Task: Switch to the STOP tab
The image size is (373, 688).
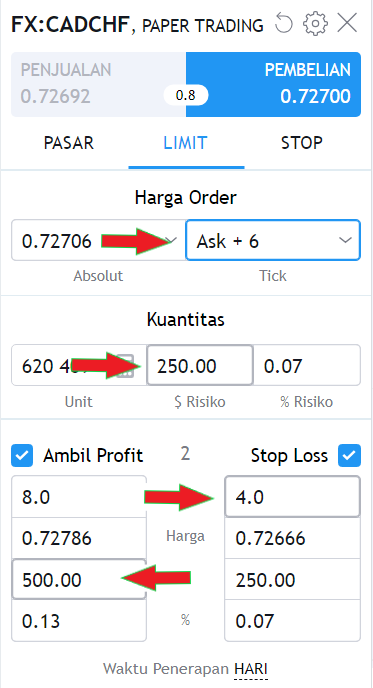Action: click(x=301, y=143)
